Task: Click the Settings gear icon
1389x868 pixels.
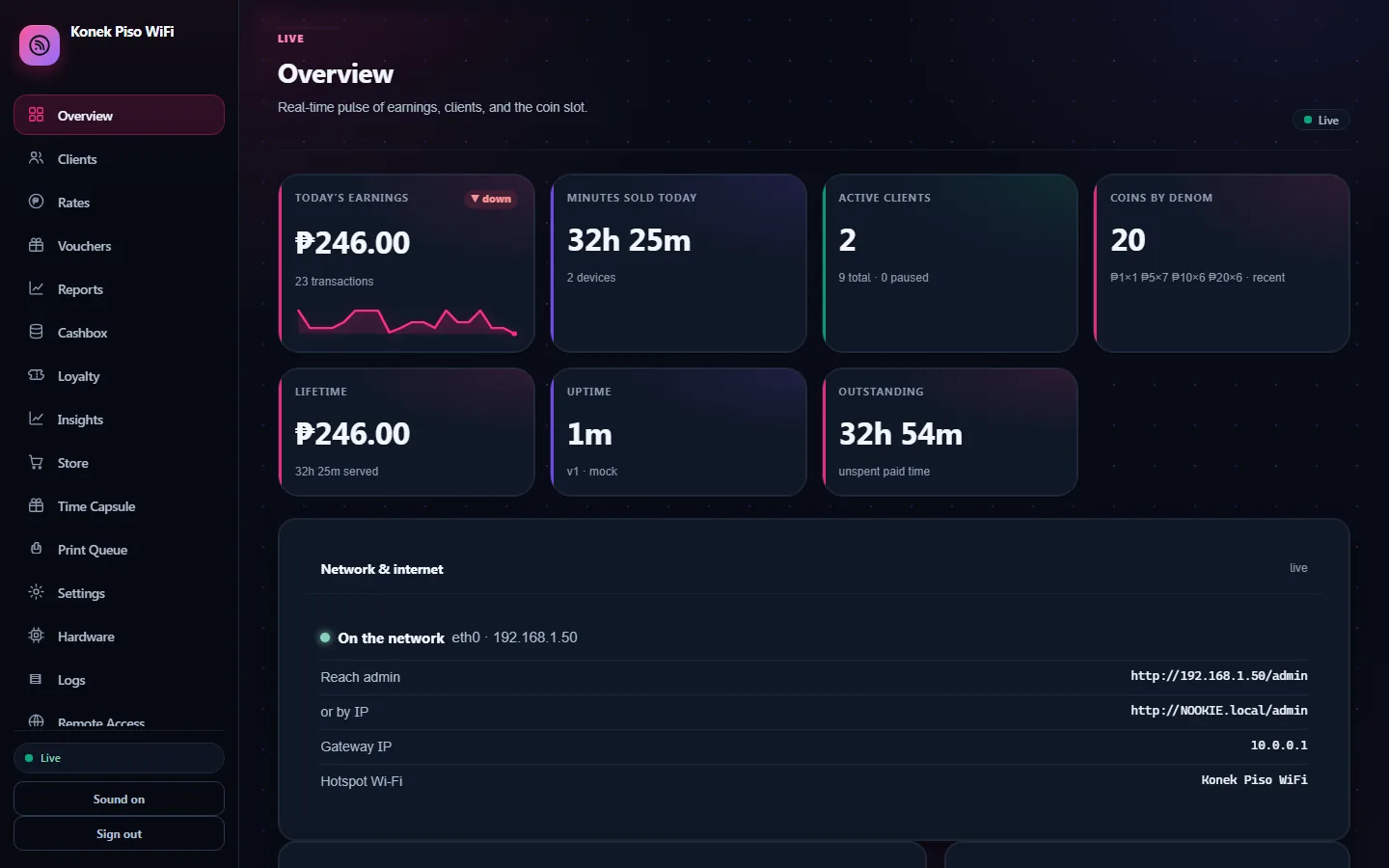Action: point(37,592)
